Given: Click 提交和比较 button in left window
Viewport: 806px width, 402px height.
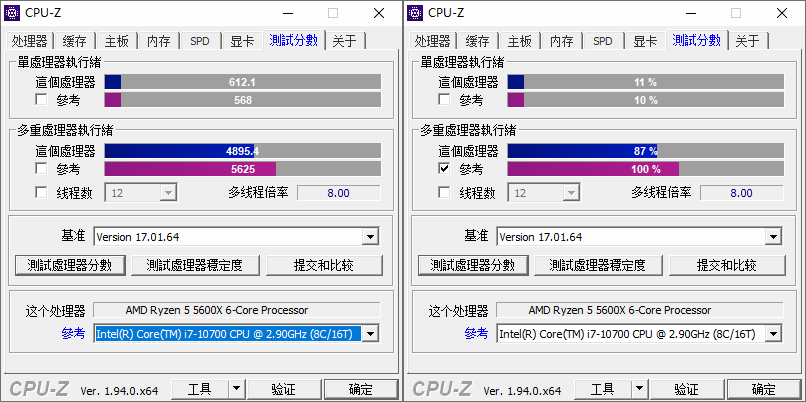Looking at the screenshot, I should pyautogui.click(x=324, y=265).
